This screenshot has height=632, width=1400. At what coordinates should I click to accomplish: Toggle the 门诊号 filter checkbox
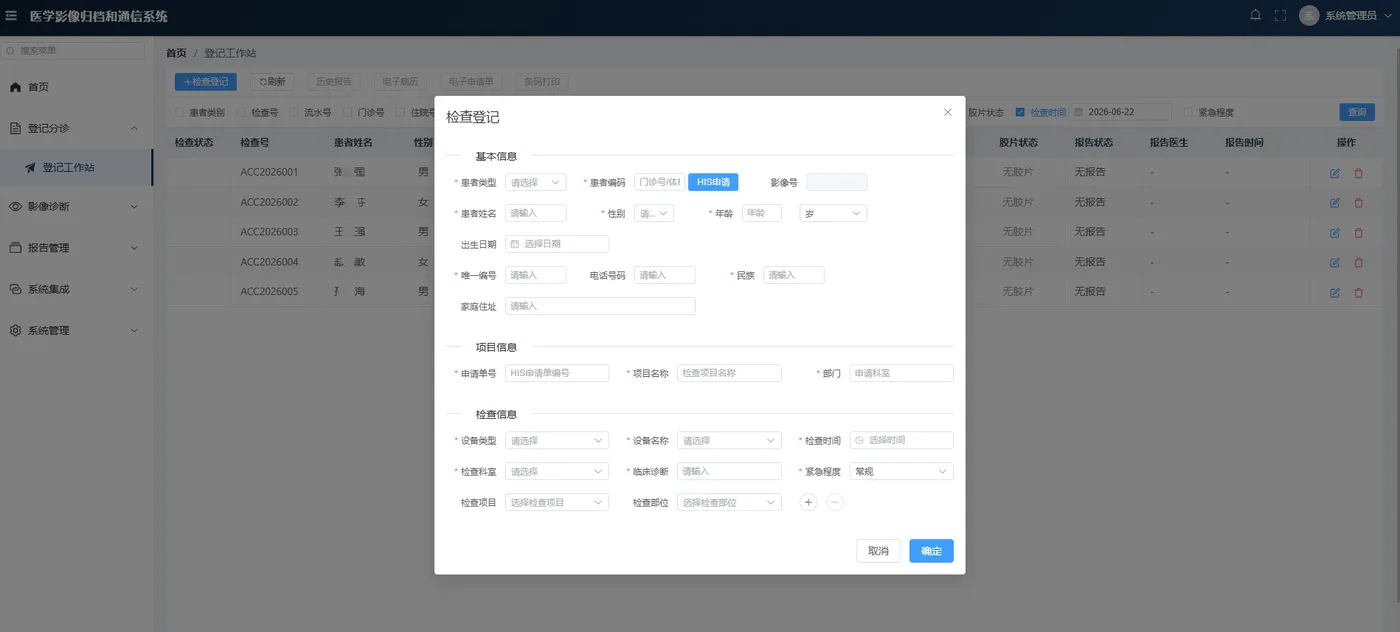(347, 113)
